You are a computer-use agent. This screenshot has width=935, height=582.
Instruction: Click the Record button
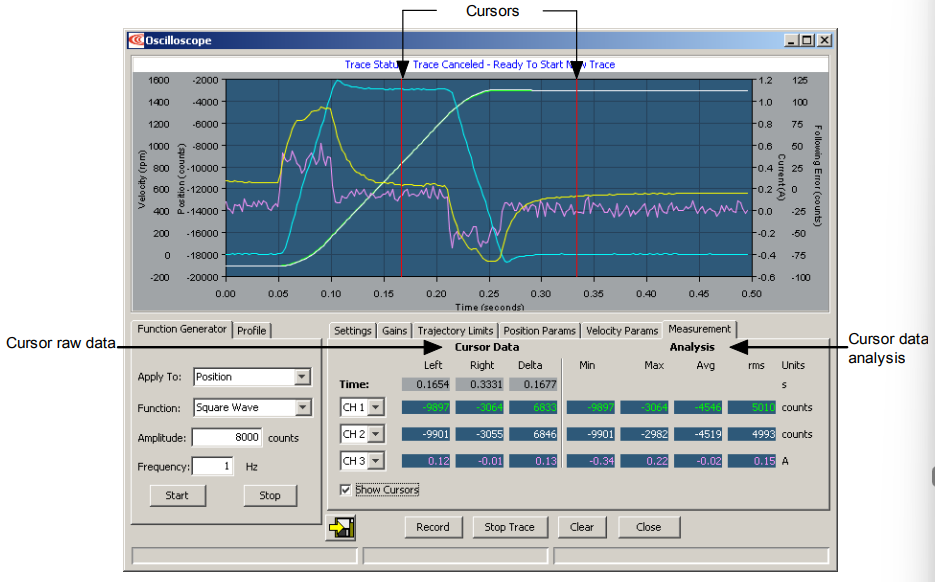pos(433,527)
